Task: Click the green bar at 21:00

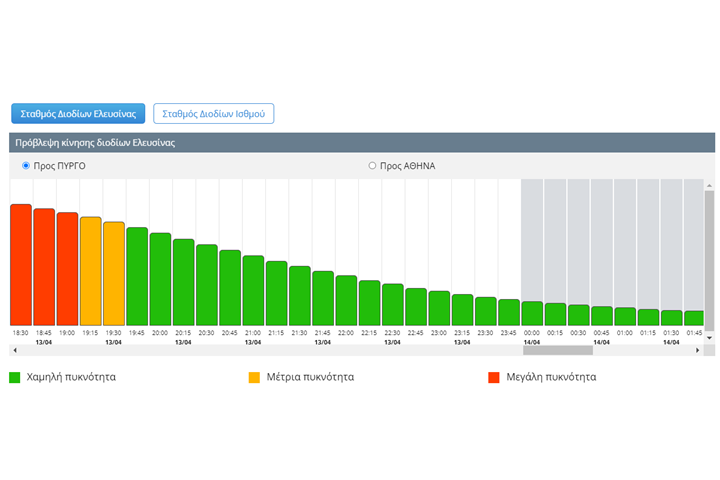Action: 253,291
